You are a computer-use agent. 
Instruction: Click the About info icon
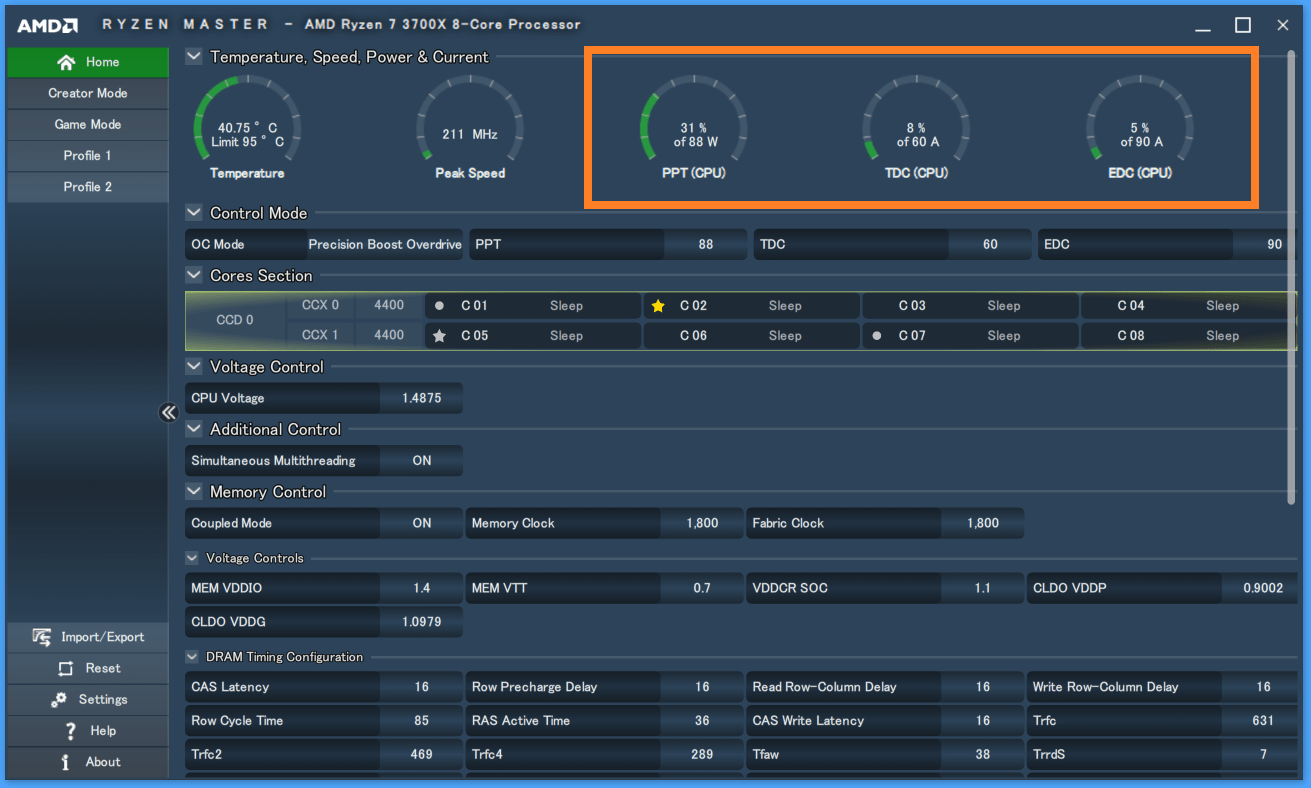pos(66,762)
